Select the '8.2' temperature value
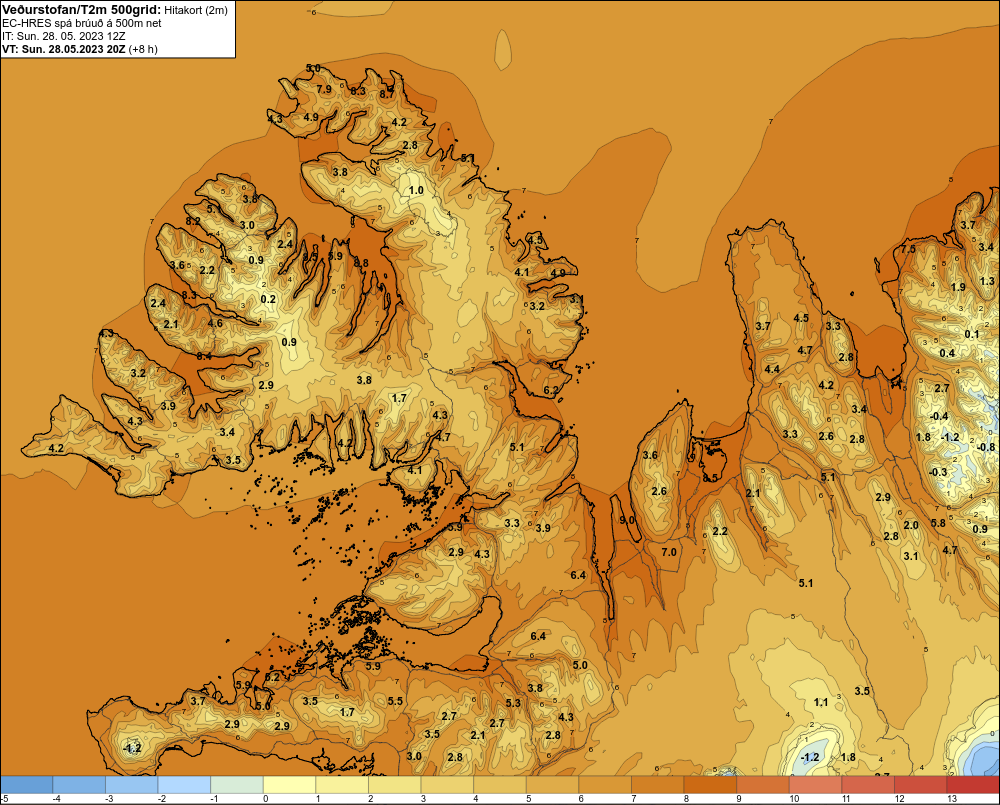Screen dimensions: 1000x805 coord(193,221)
